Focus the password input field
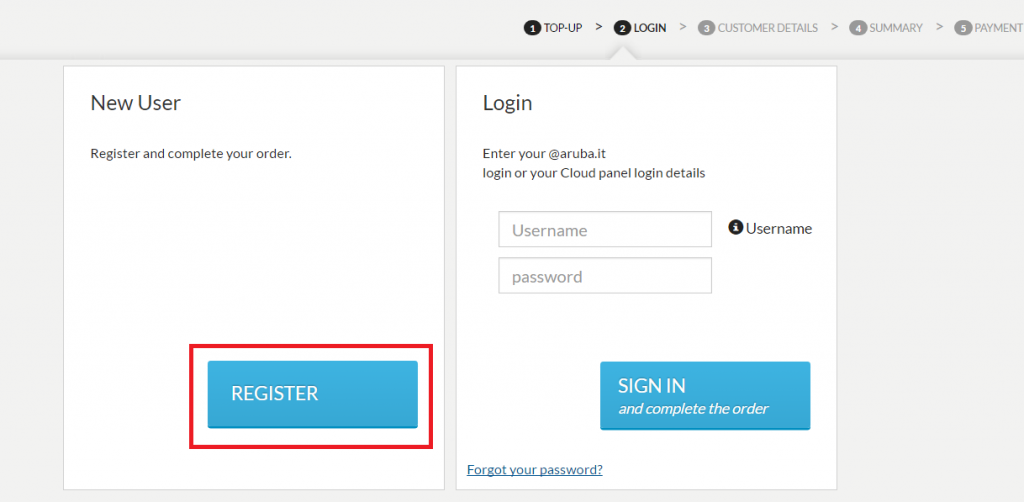The image size is (1024, 502). point(605,275)
